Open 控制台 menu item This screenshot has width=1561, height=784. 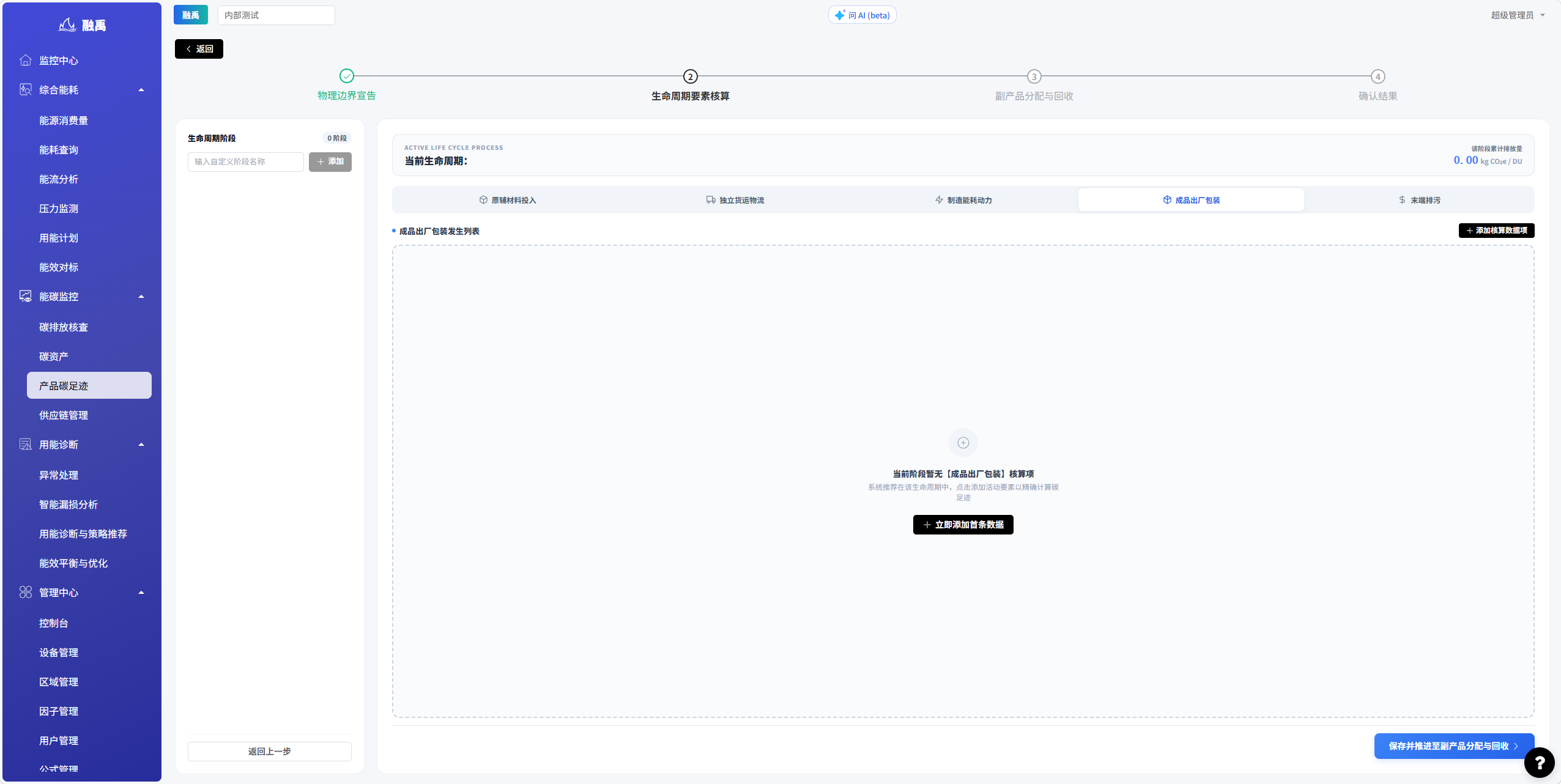click(x=89, y=623)
